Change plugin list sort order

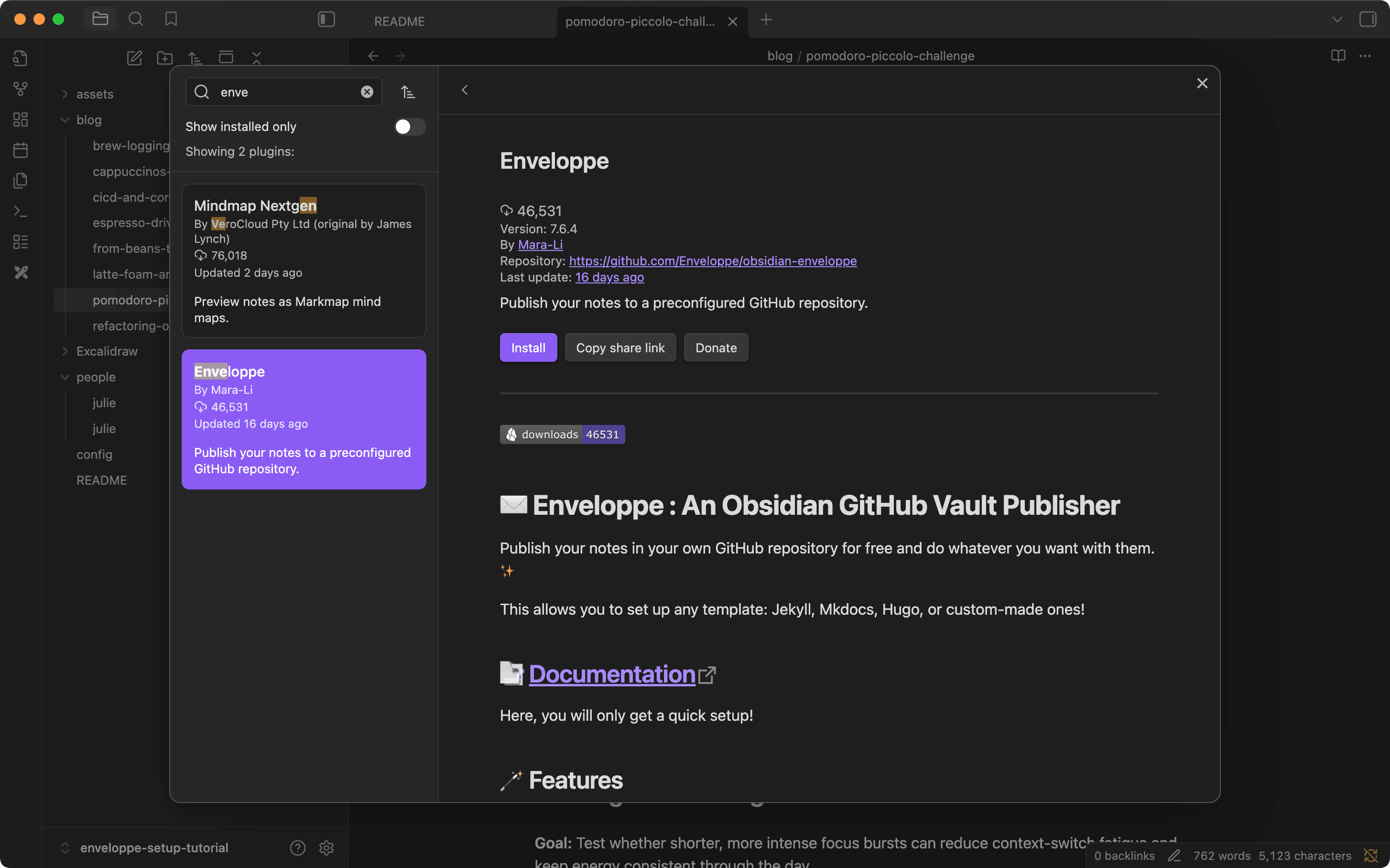[x=408, y=92]
